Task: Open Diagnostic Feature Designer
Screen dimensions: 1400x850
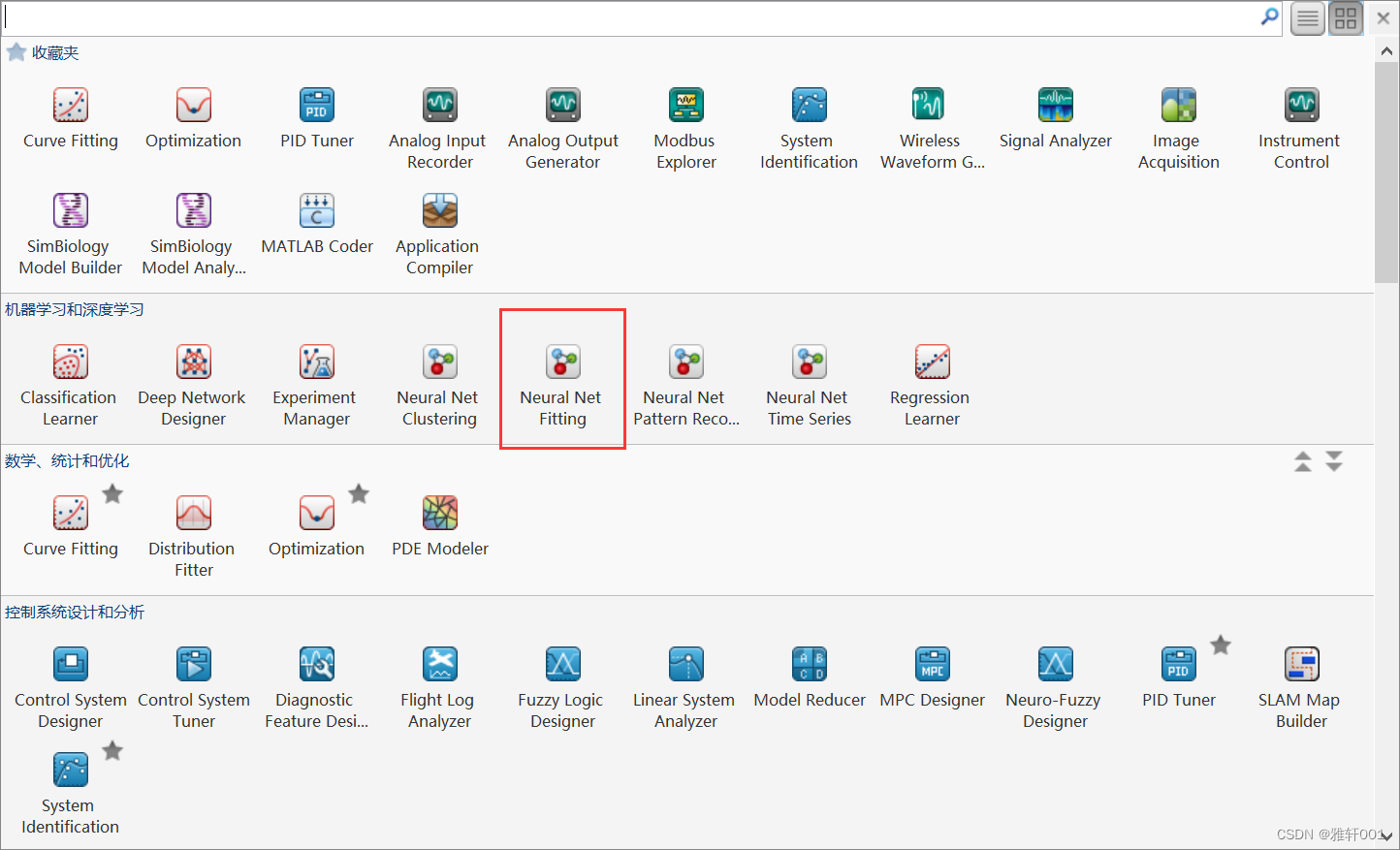Action: [317, 689]
